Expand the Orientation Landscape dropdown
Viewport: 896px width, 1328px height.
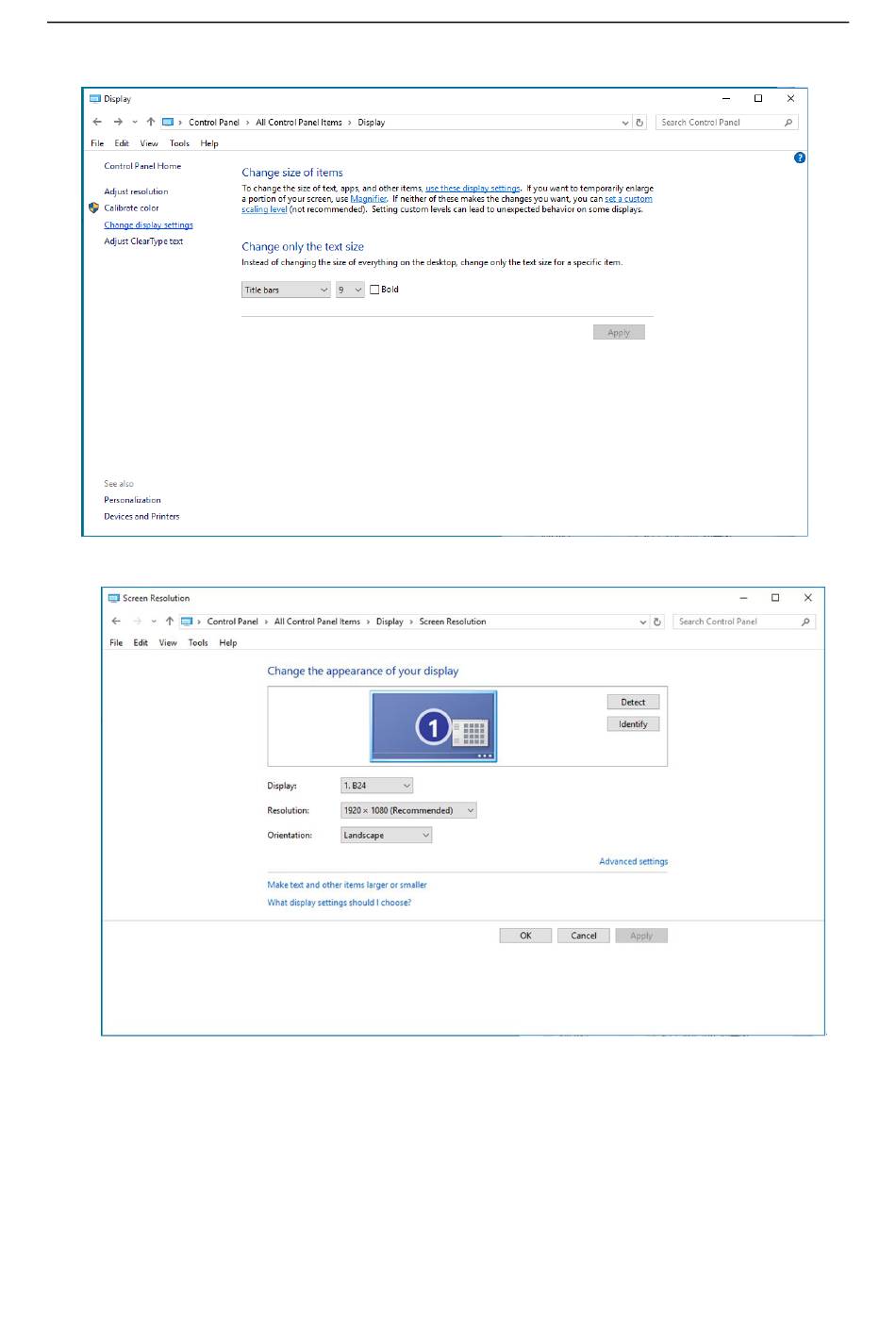coord(387,835)
